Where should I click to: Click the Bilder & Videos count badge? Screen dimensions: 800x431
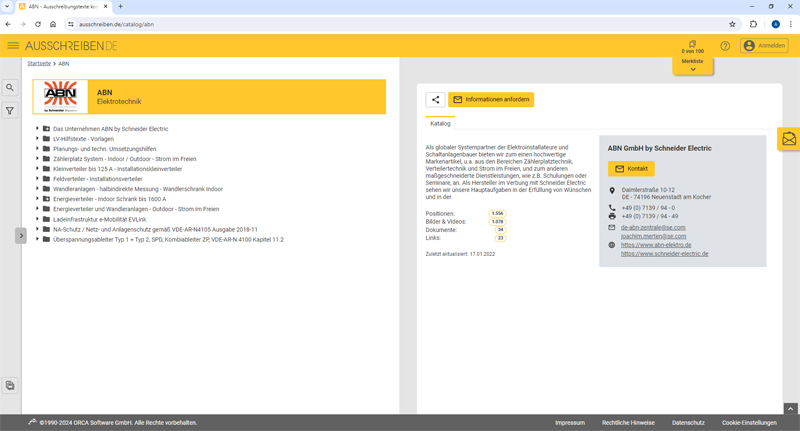pos(497,222)
